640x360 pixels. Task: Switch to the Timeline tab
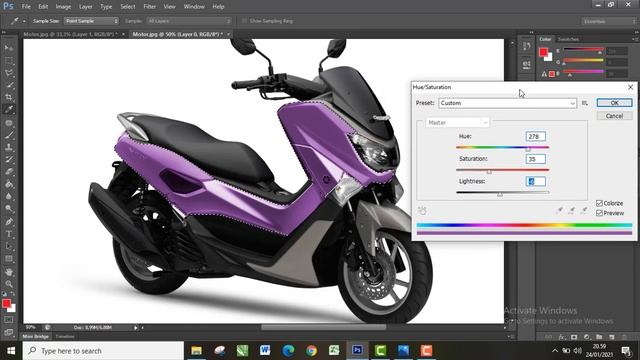[64, 337]
